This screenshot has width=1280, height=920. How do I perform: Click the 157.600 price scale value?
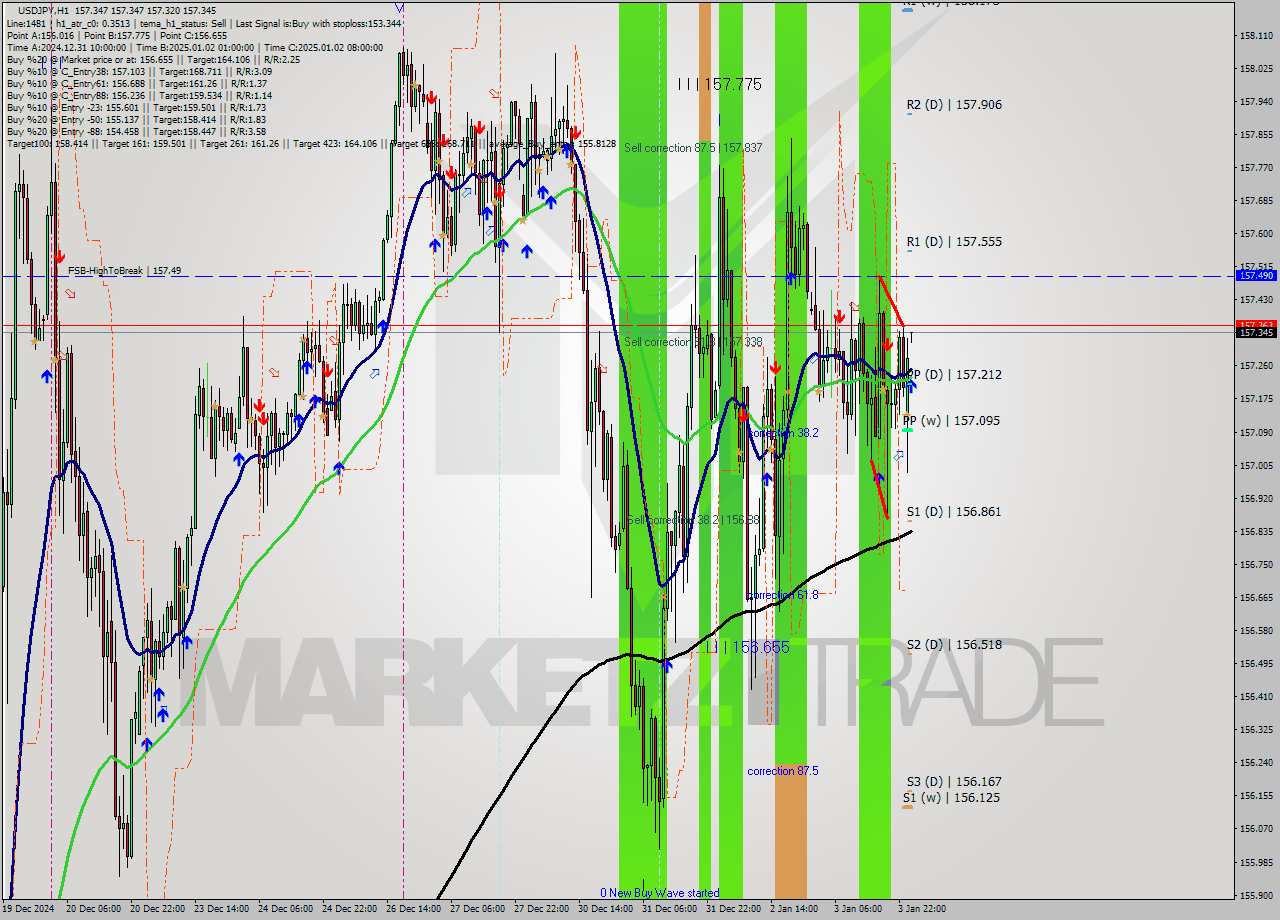pyautogui.click(x=1255, y=234)
